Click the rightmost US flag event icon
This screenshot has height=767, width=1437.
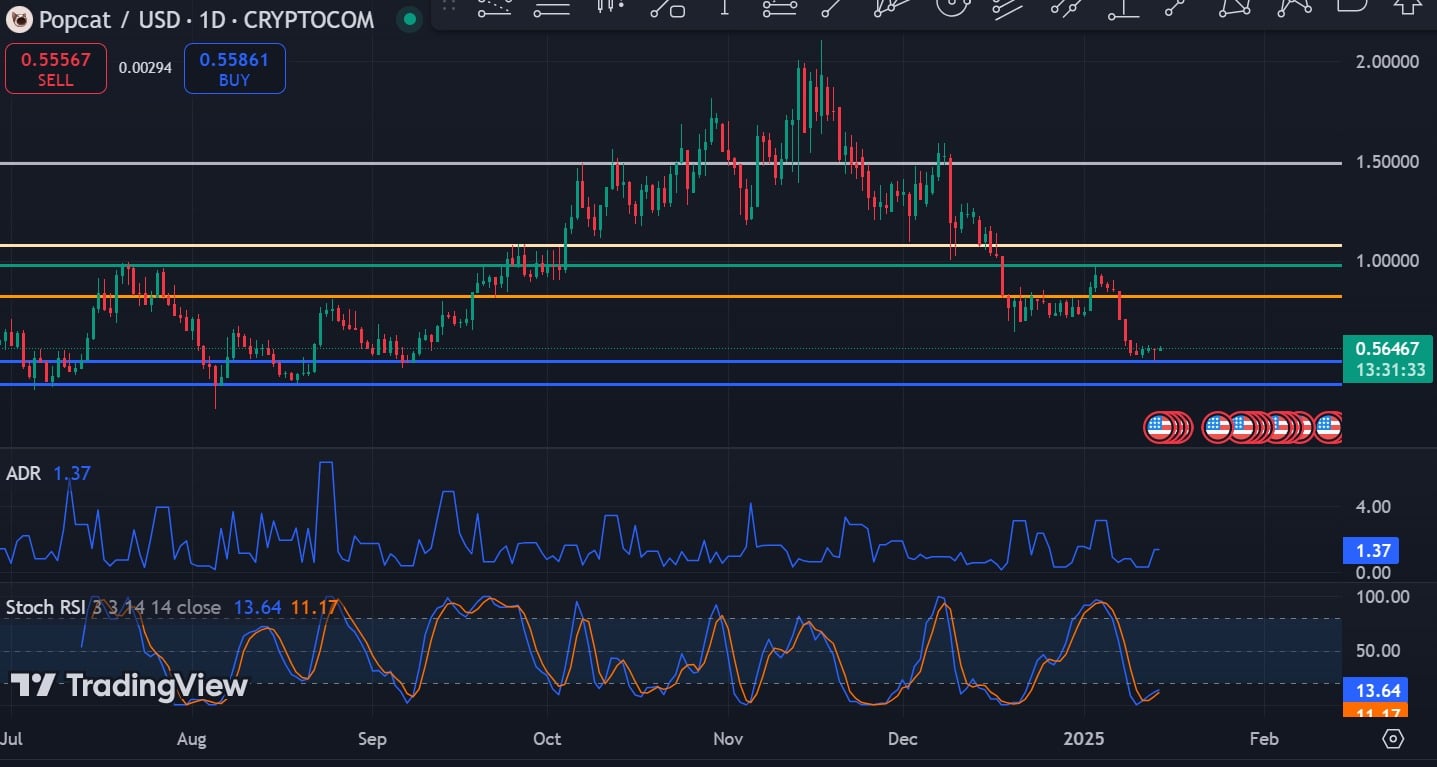coord(1328,427)
